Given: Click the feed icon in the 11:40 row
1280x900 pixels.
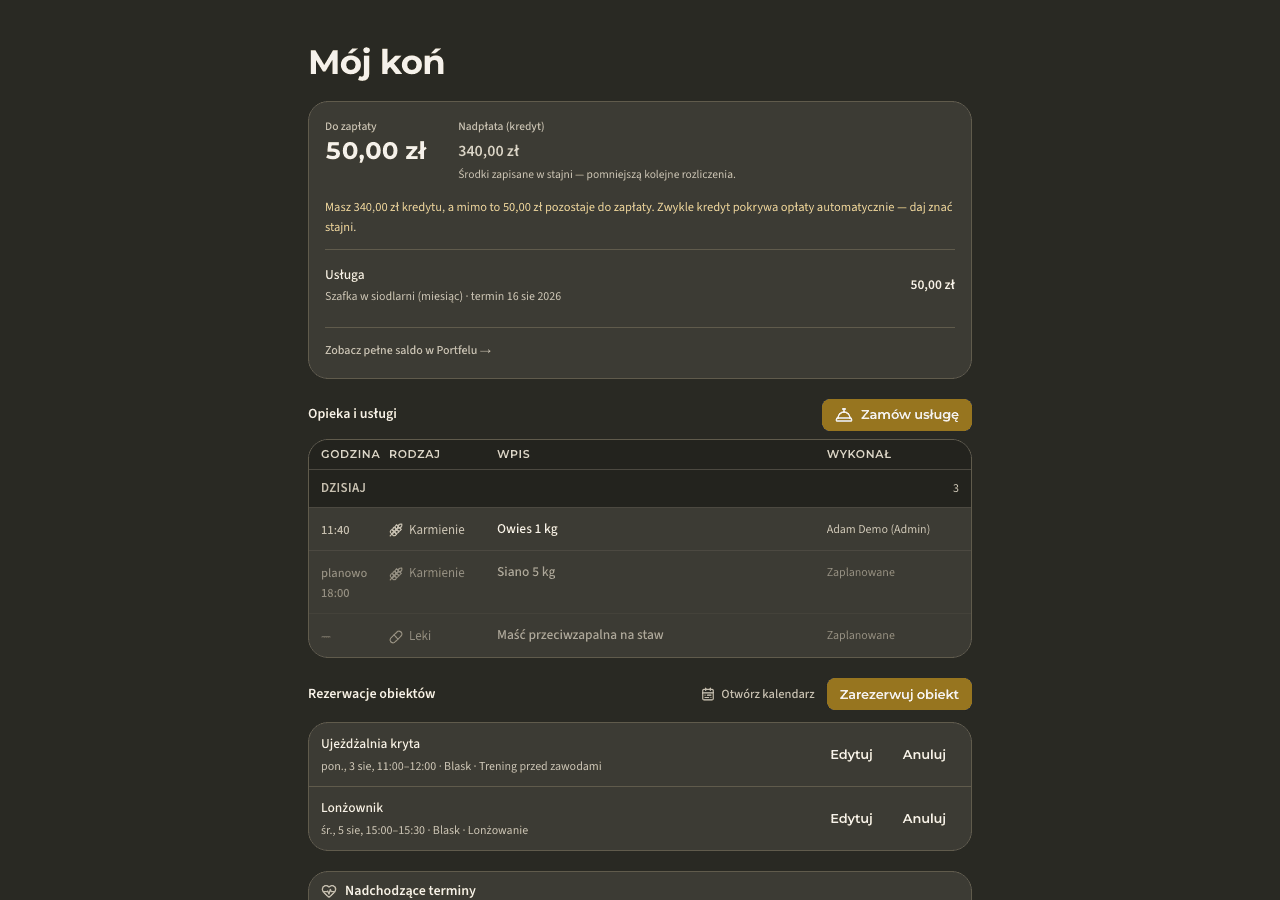Looking at the screenshot, I should pos(396,530).
